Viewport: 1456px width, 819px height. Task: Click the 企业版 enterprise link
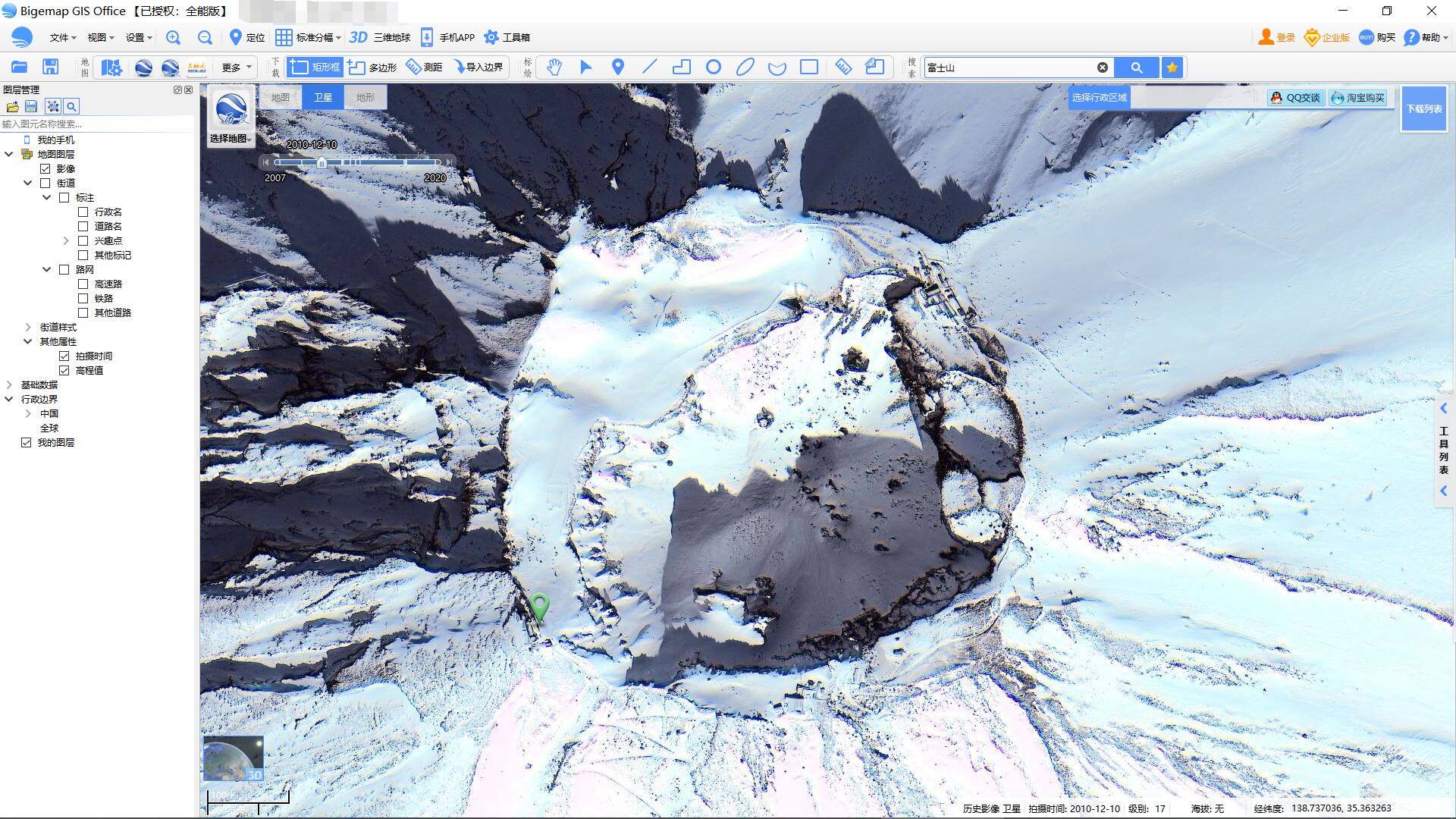[x=1326, y=37]
